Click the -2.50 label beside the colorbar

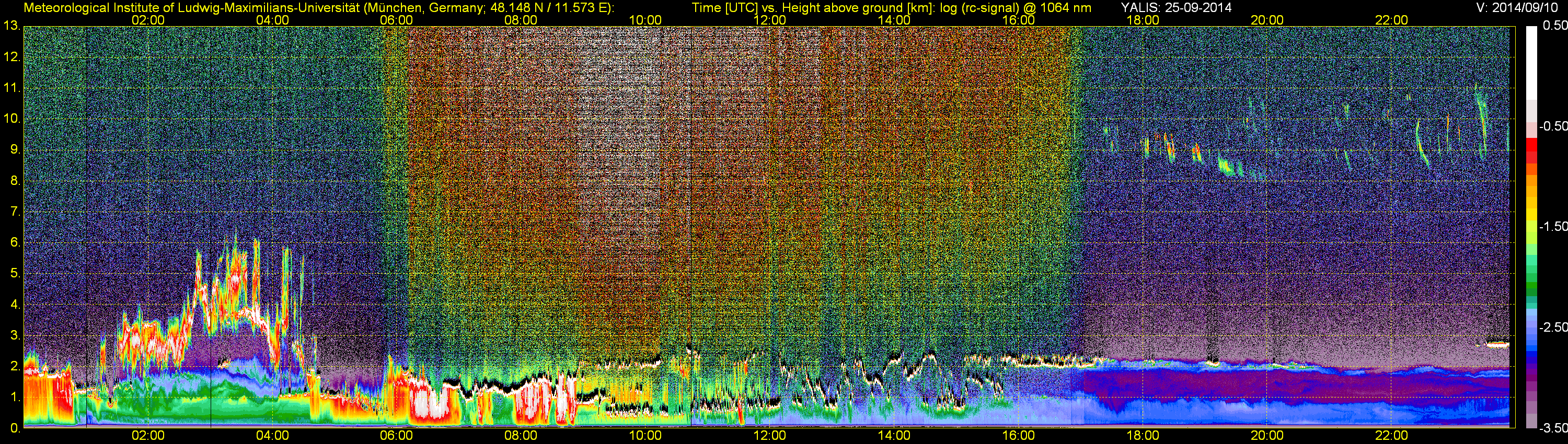[1553, 327]
